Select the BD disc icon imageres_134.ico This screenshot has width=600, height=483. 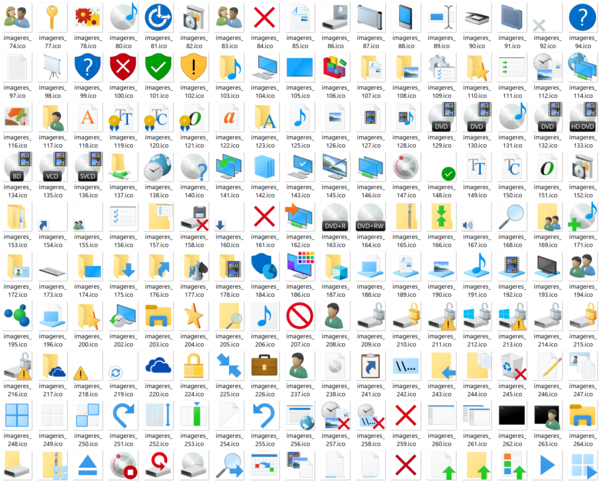click(x=17, y=167)
